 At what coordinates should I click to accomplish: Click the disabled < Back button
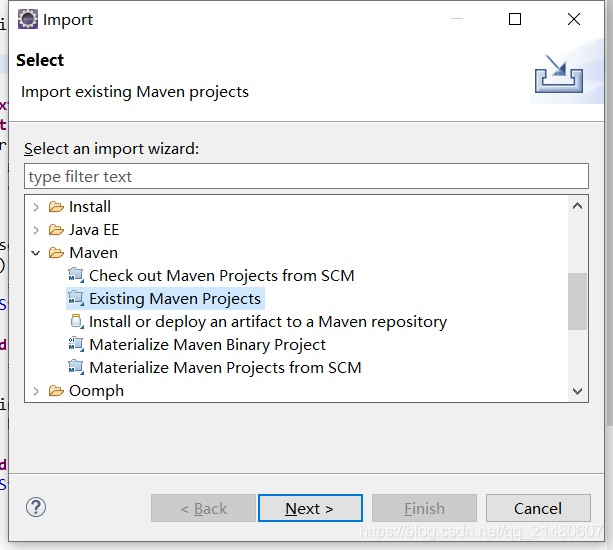pos(203,508)
